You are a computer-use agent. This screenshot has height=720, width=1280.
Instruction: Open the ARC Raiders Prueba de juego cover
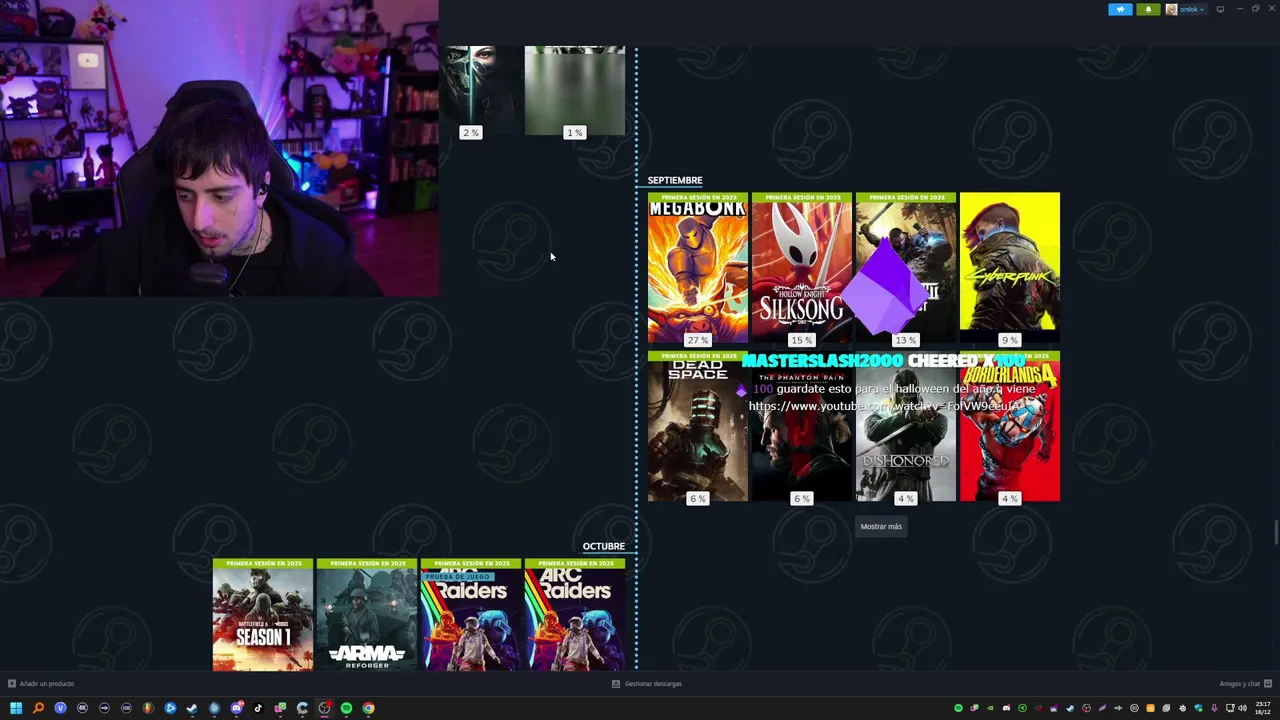(x=471, y=615)
